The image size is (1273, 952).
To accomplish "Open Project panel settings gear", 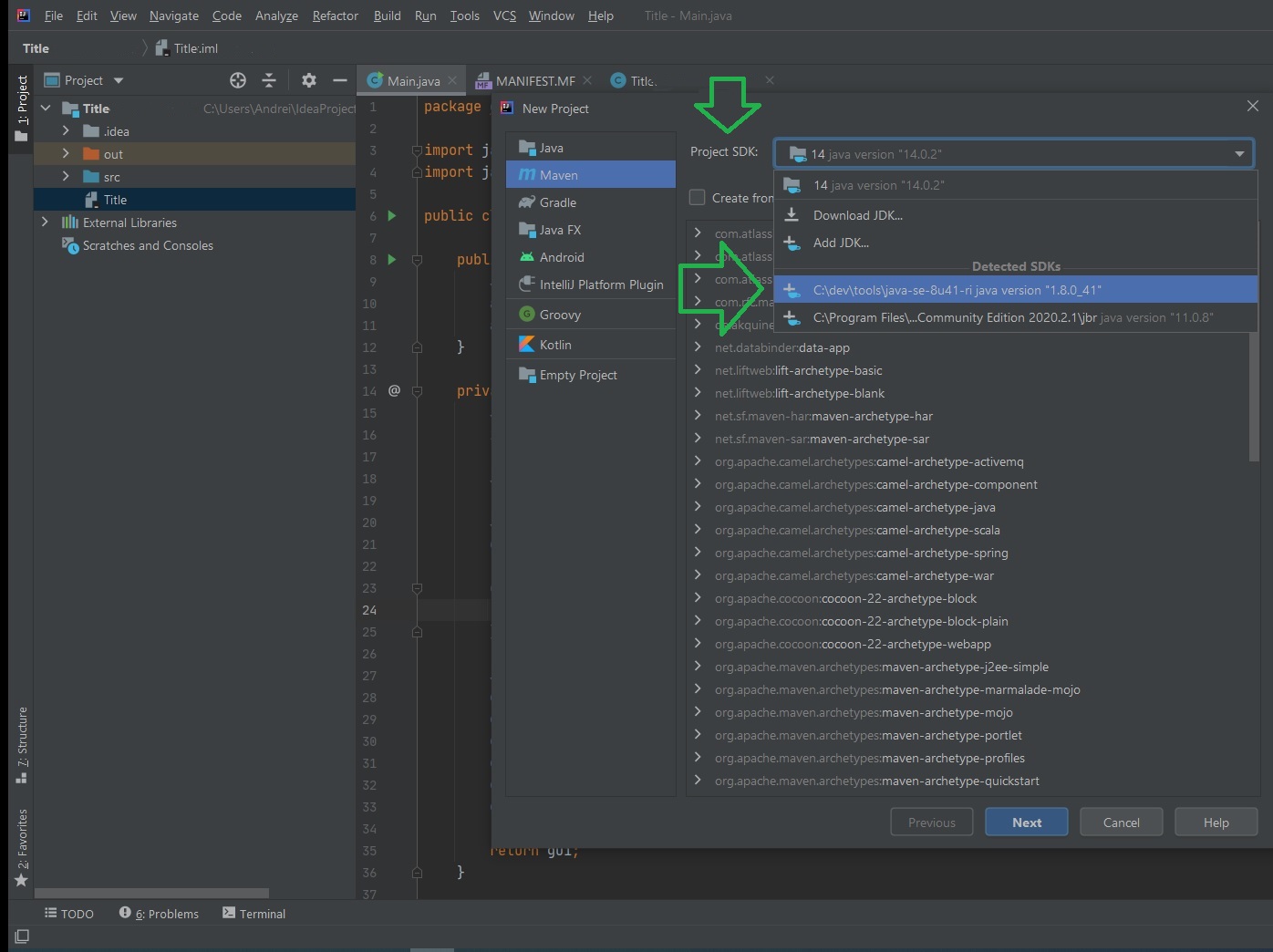I will pos(309,80).
